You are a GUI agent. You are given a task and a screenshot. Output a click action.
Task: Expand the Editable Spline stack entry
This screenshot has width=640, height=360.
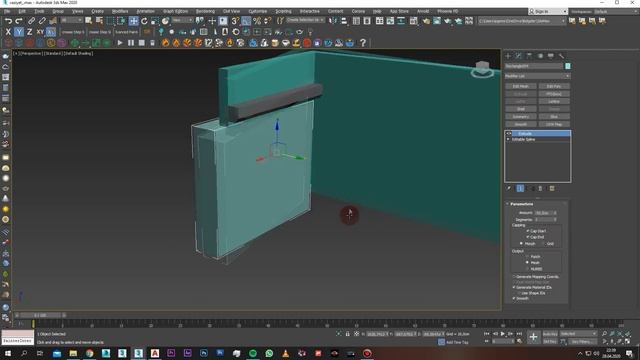click(x=509, y=140)
